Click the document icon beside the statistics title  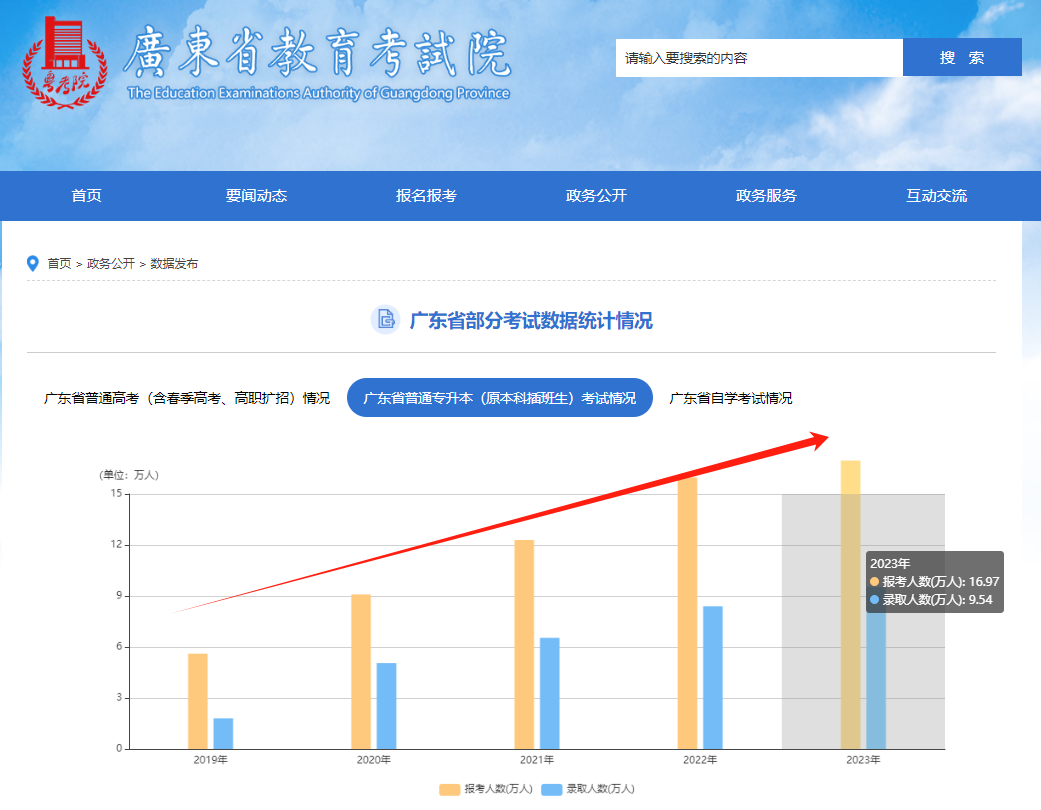pyautogui.click(x=384, y=320)
